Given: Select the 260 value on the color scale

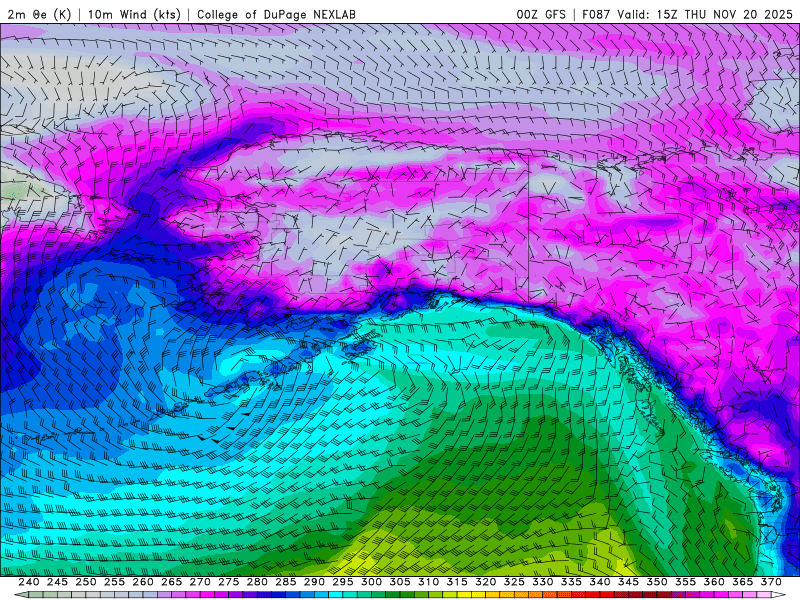Looking at the screenshot, I should tap(143, 582).
